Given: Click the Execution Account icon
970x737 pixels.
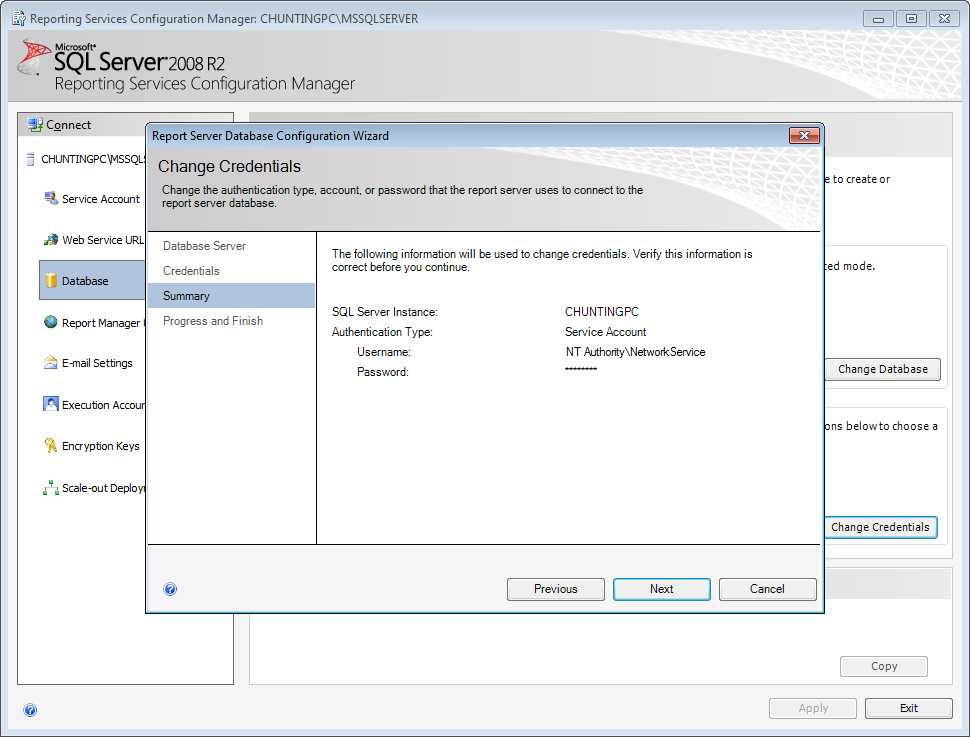Looking at the screenshot, I should [51, 404].
